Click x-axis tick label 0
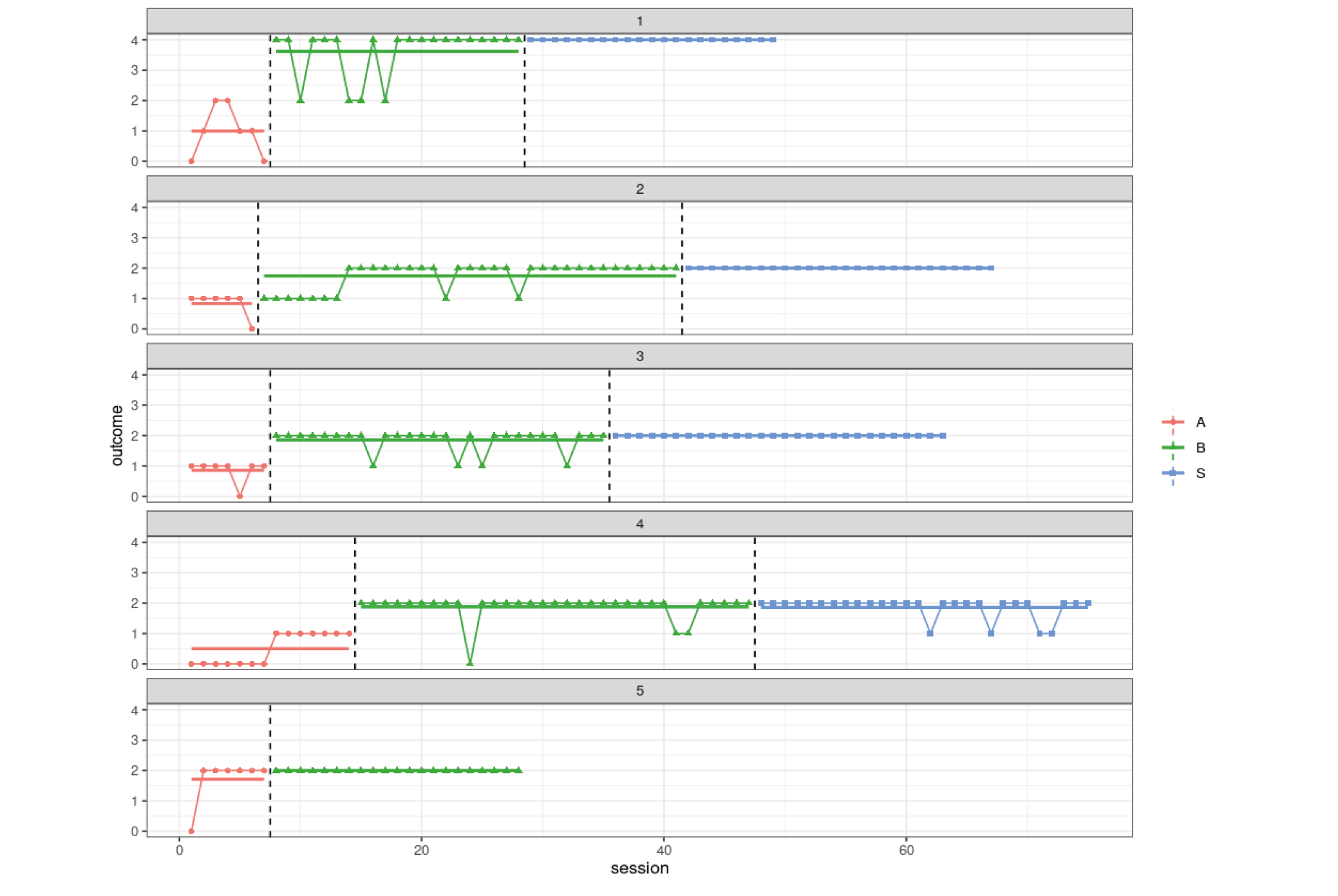The width and height of the screenshot is (1338, 896). 179,850
